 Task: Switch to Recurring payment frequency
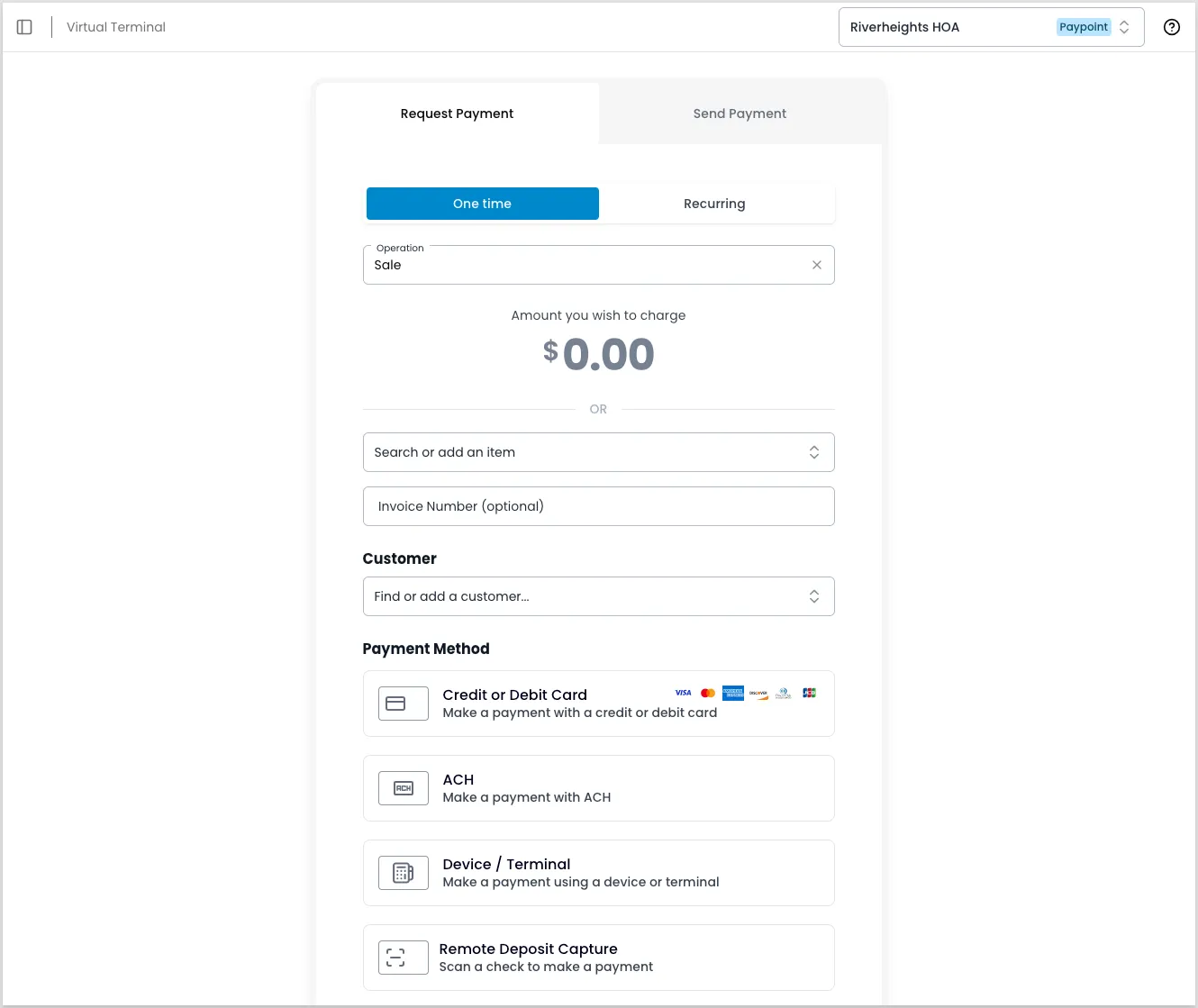pos(715,204)
